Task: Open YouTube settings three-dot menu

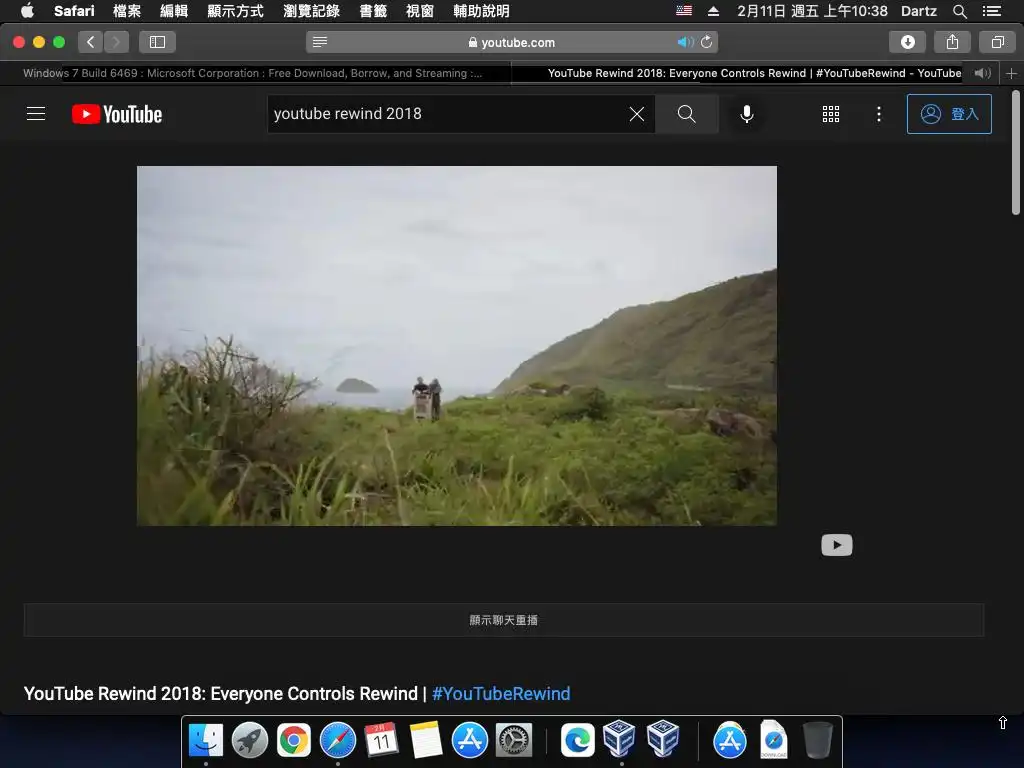Action: (x=879, y=114)
